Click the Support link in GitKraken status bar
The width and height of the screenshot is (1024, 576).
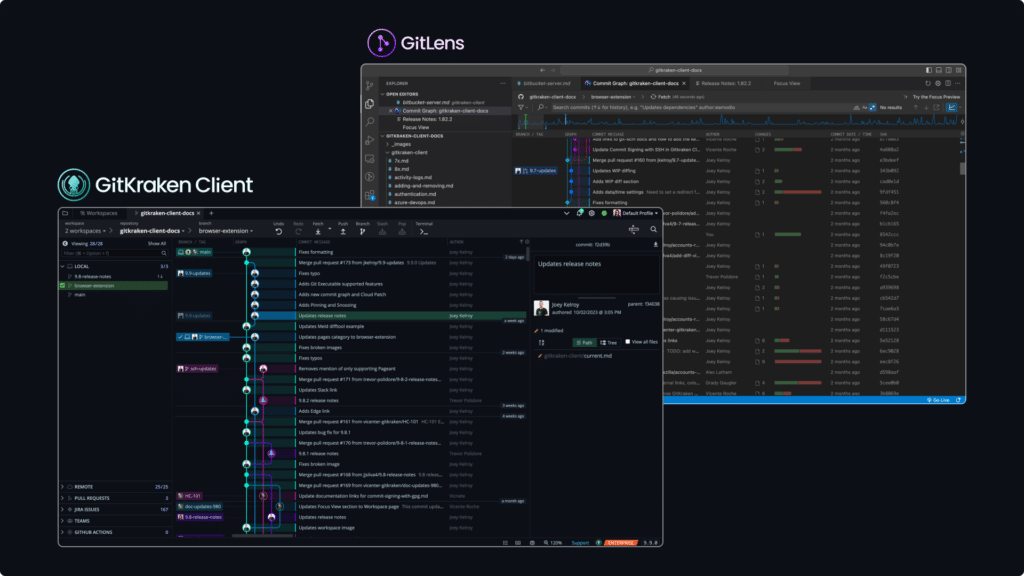point(580,543)
